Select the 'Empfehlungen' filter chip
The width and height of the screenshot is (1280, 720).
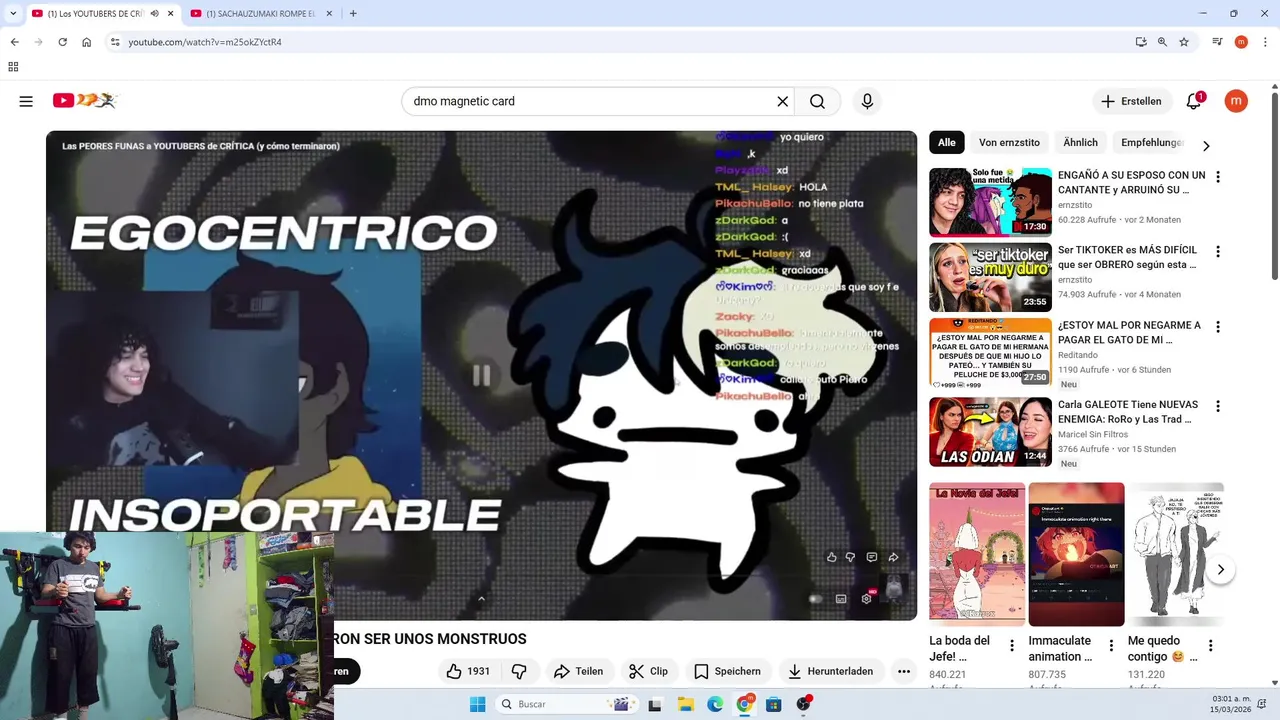(x=1151, y=142)
